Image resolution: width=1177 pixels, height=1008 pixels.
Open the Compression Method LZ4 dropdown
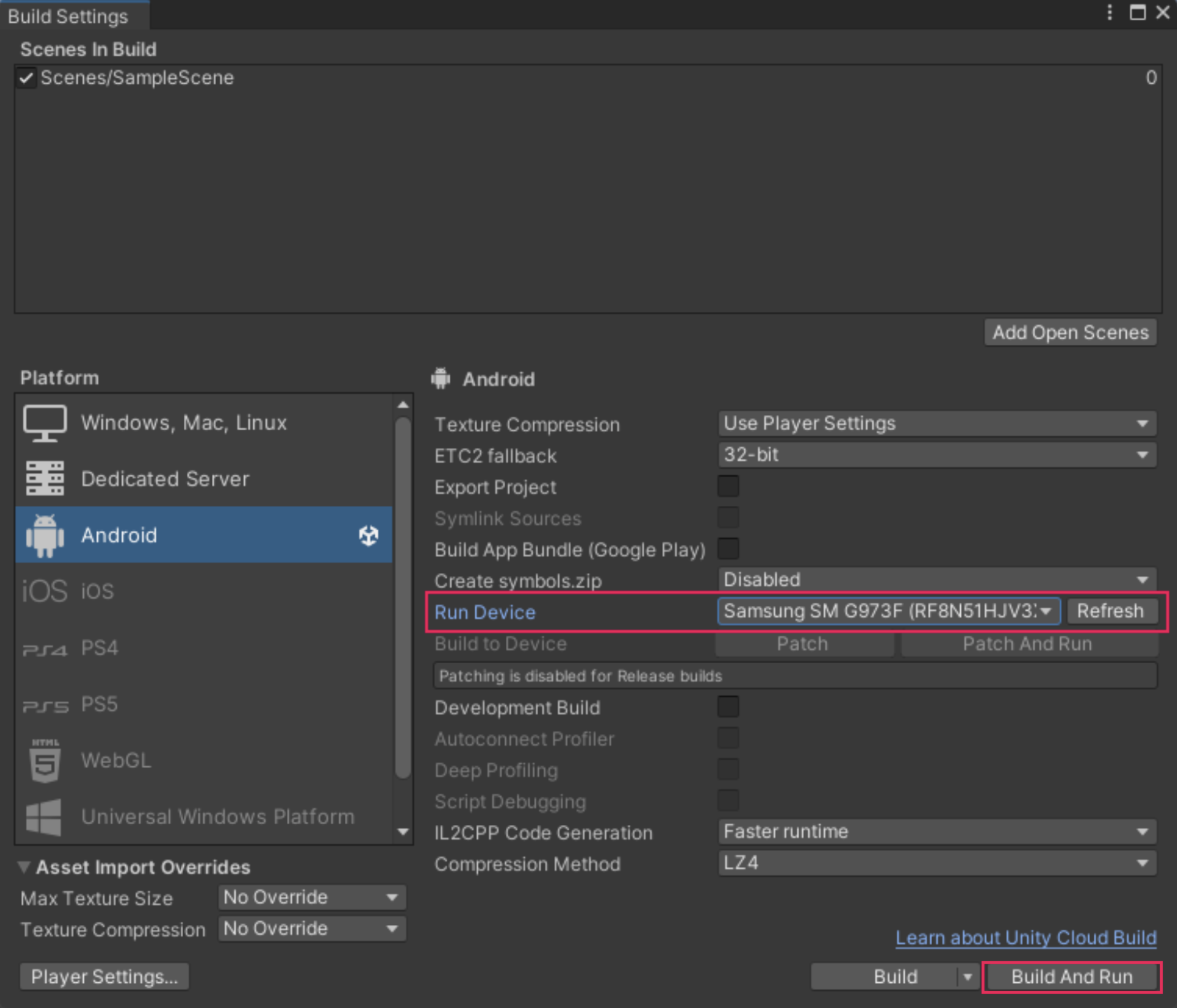tap(936, 863)
